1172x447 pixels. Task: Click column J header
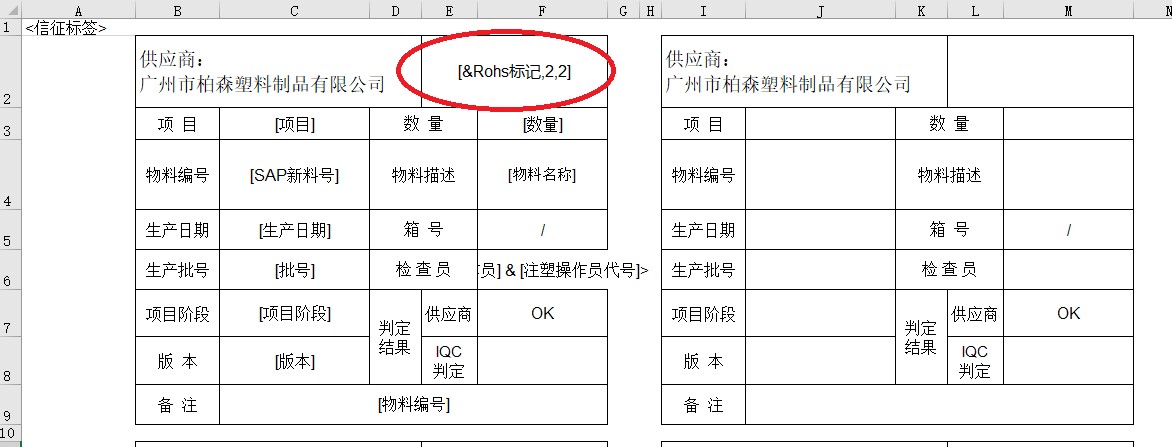820,10
